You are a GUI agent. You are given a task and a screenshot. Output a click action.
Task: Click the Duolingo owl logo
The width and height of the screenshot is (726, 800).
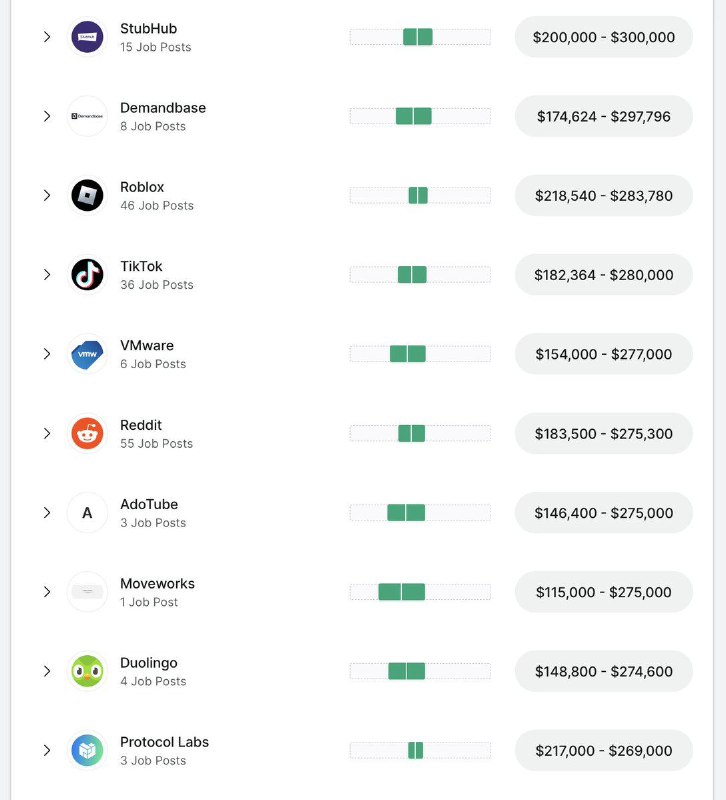[x=87, y=671]
